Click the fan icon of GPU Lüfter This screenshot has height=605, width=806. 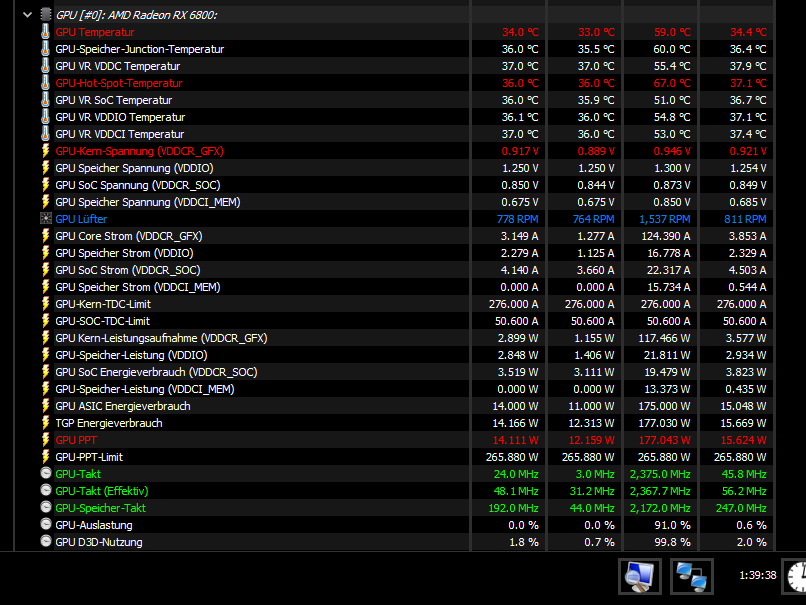point(46,218)
